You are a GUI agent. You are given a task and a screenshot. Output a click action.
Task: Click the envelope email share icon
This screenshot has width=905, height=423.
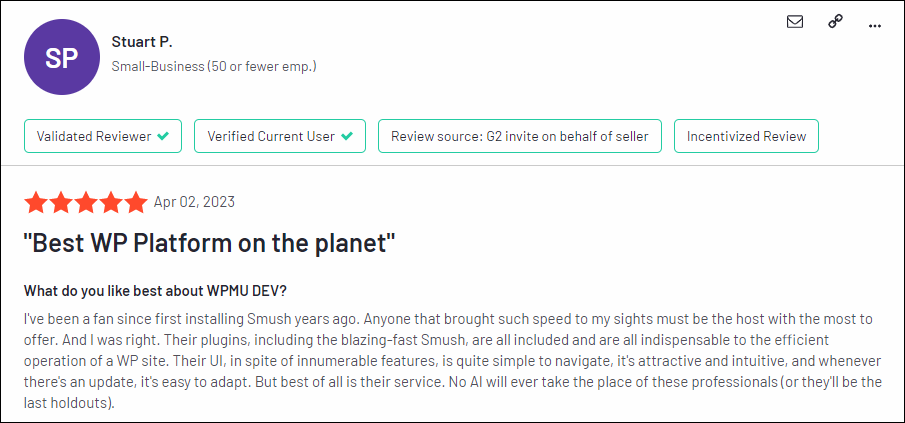pyautogui.click(x=795, y=22)
